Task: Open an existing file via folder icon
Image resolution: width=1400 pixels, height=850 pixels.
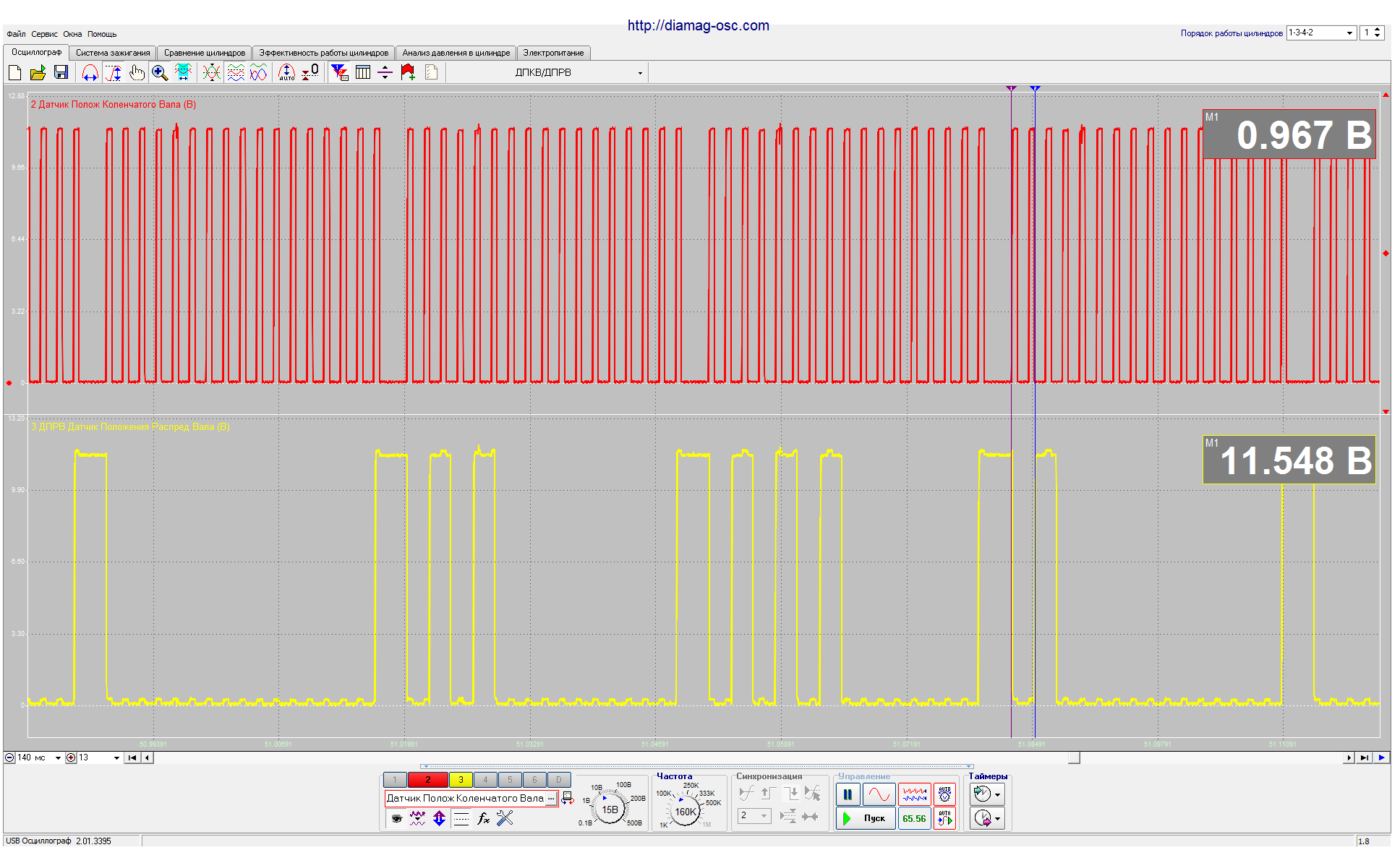Action: pyautogui.click(x=38, y=72)
